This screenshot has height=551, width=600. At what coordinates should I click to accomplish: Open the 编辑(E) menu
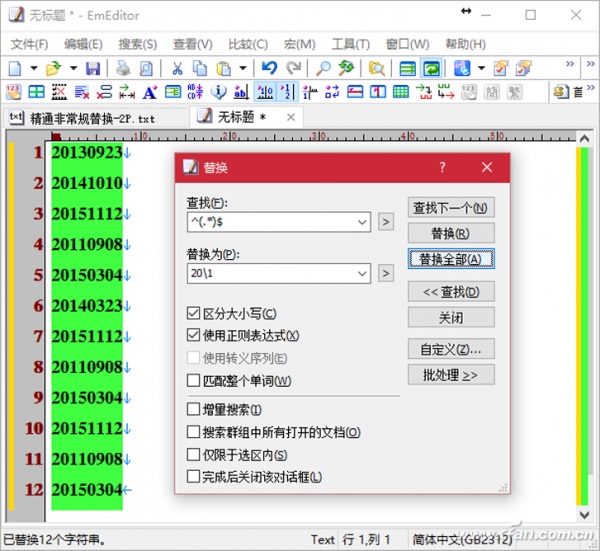pos(83,44)
